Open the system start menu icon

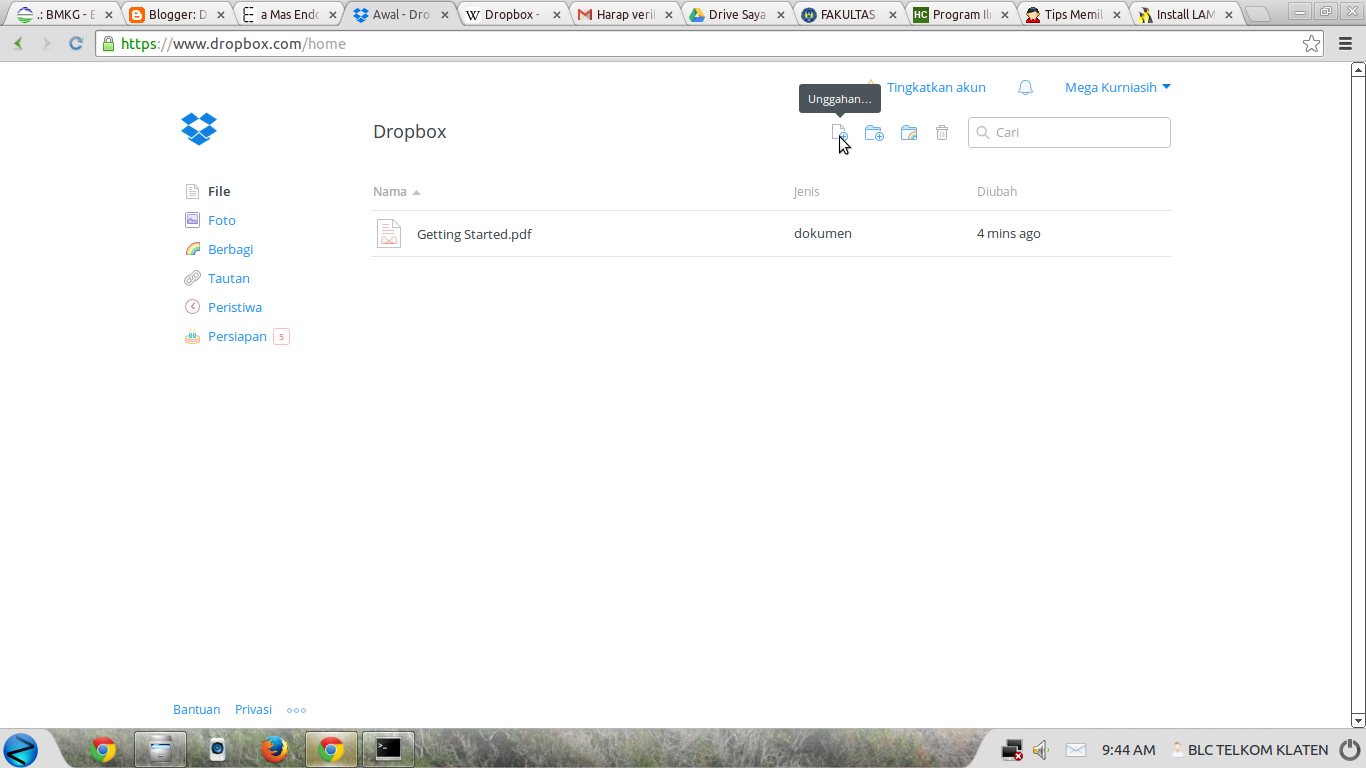(20, 749)
